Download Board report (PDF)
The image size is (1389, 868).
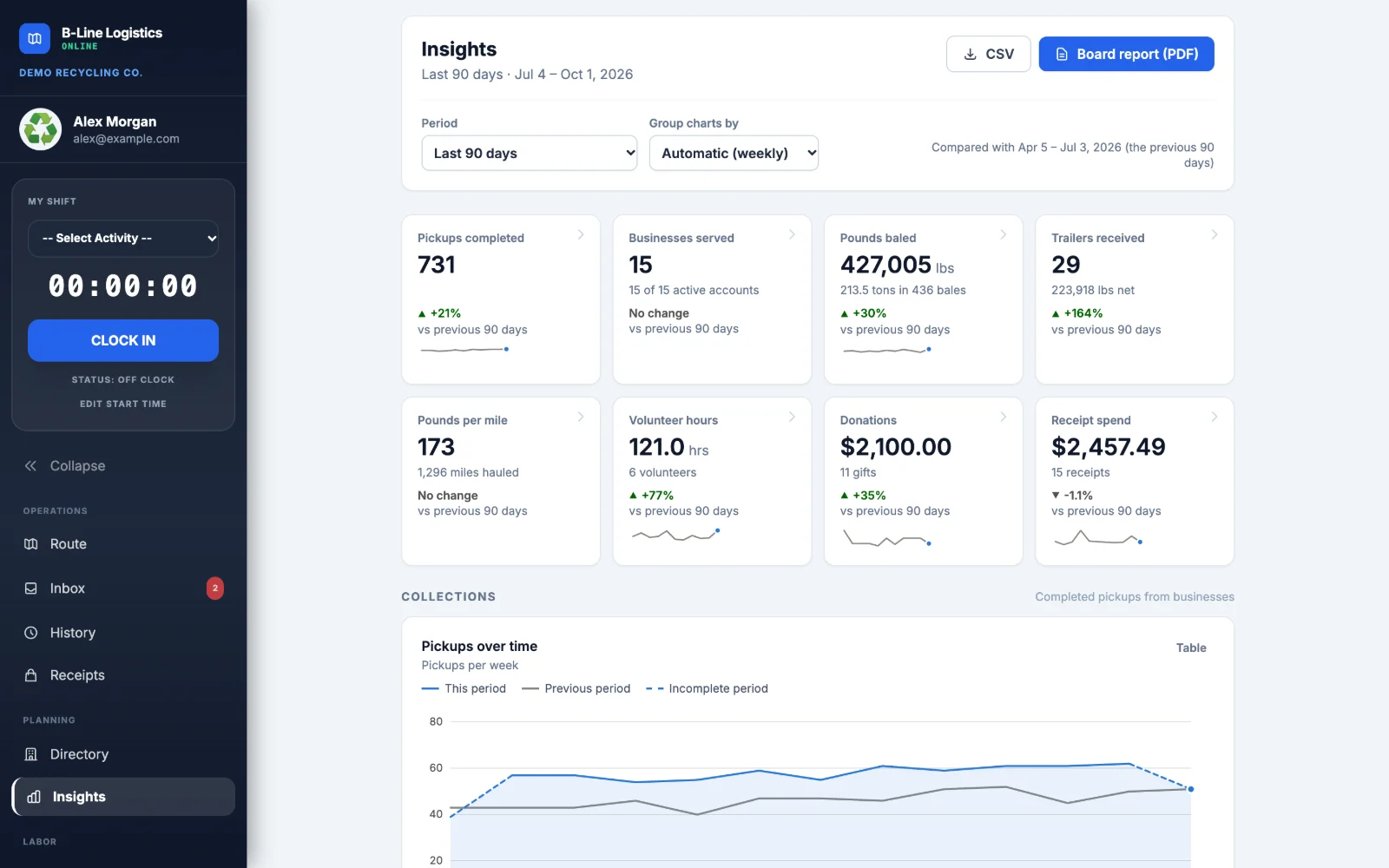click(x=1127, y=54)
